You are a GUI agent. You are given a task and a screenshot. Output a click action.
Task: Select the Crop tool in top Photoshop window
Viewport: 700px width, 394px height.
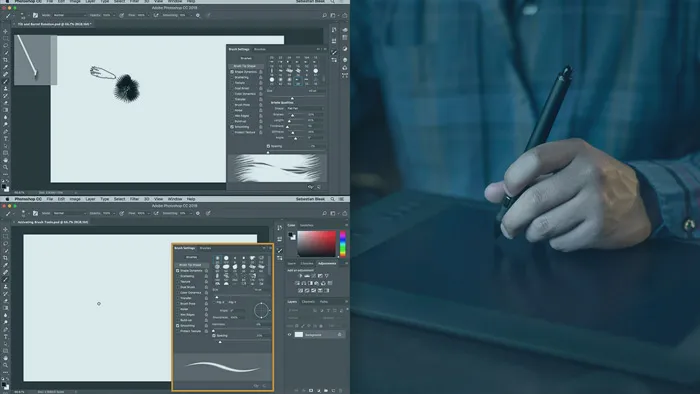pyautogui.click(x=5, y=60)
